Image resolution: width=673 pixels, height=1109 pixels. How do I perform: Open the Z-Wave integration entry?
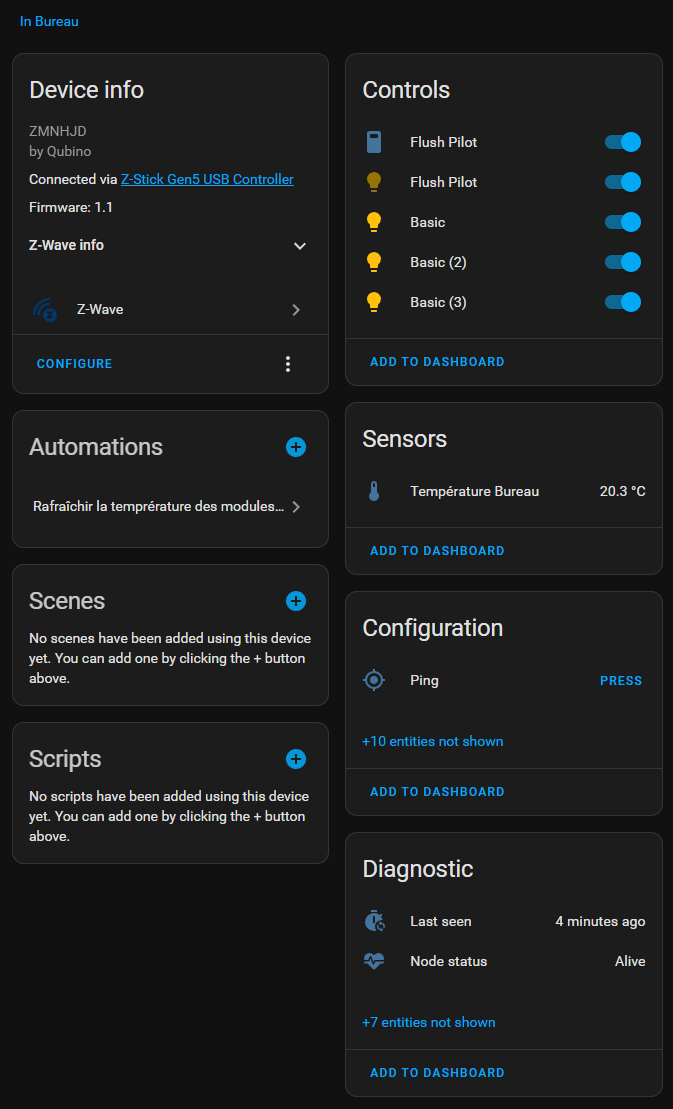point(170,310)
